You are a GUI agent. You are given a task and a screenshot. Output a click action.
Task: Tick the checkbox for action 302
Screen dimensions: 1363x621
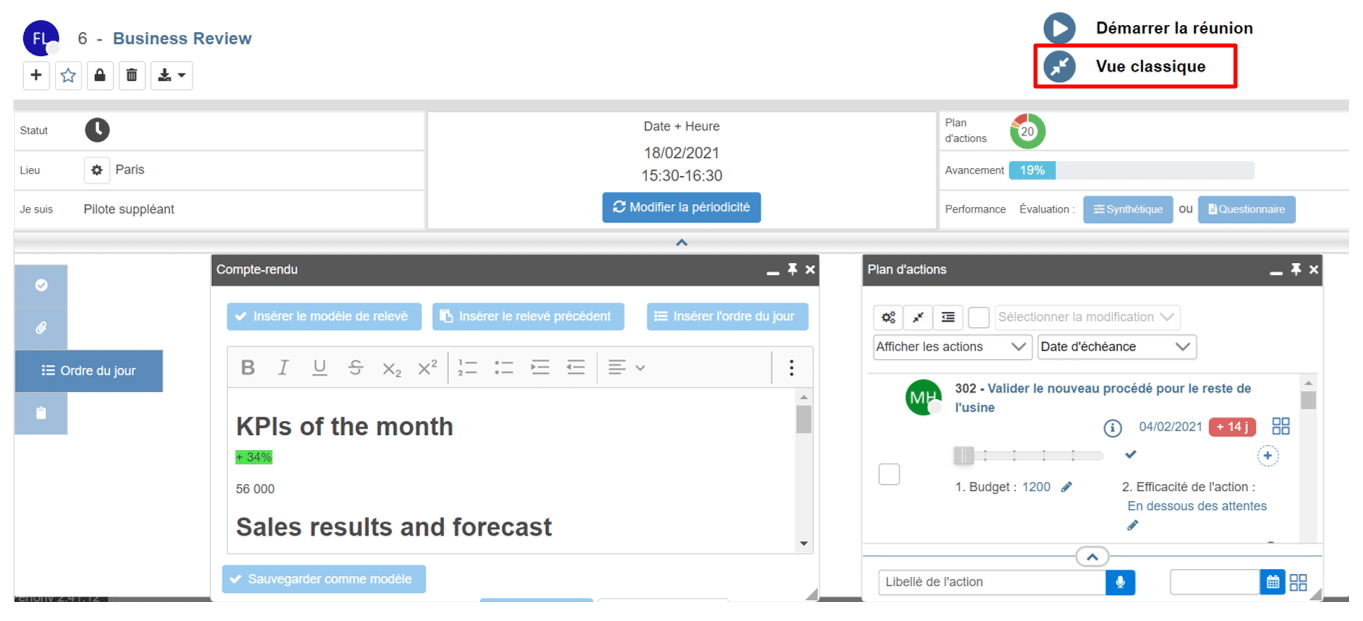889,475
